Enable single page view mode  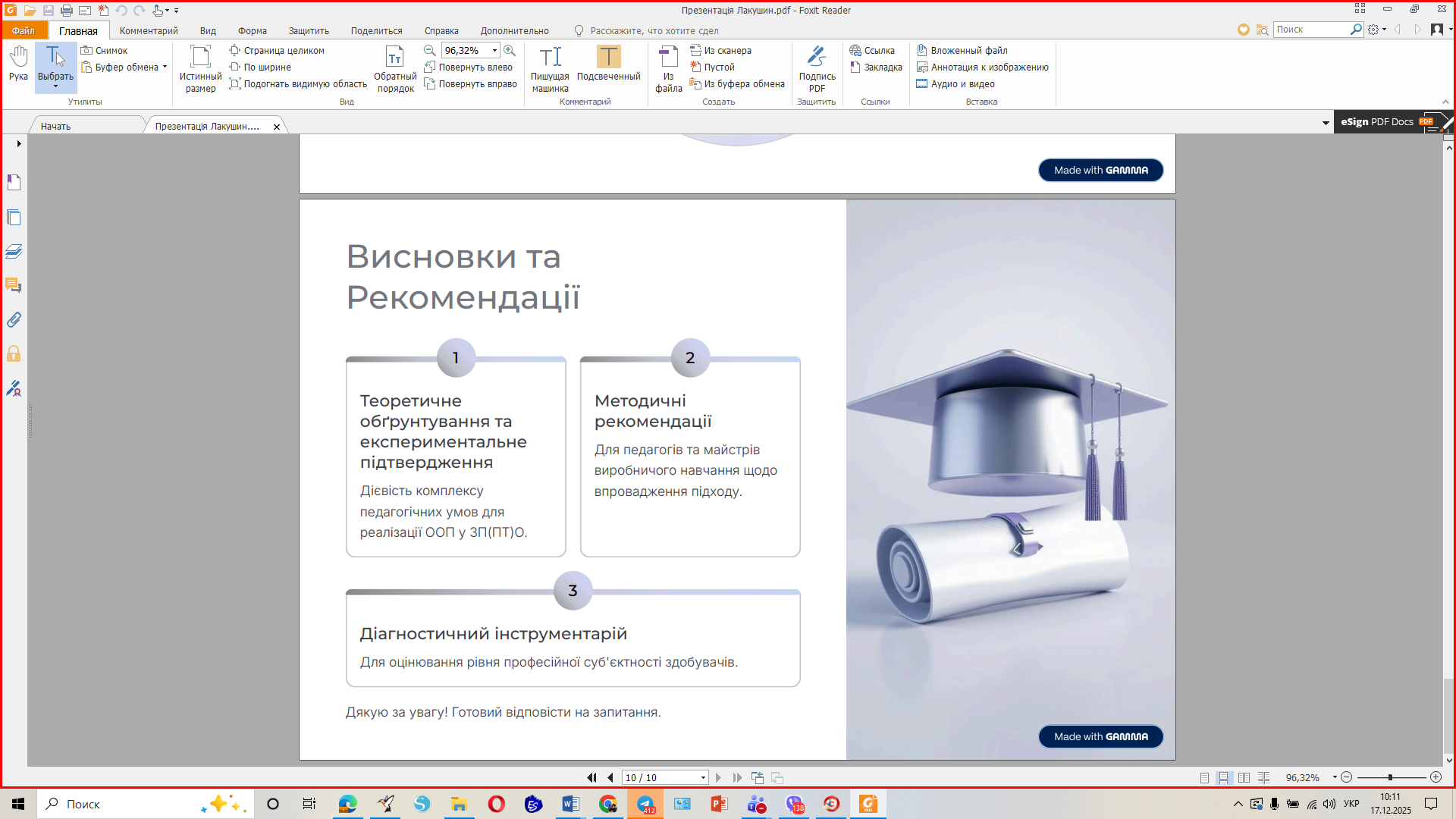click(1204, 777)
